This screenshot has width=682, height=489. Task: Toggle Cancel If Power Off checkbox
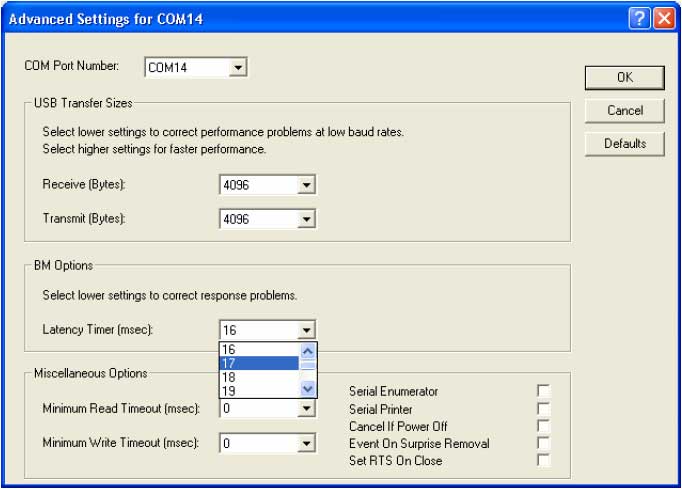pyautogui.click(x=543, y=426)
